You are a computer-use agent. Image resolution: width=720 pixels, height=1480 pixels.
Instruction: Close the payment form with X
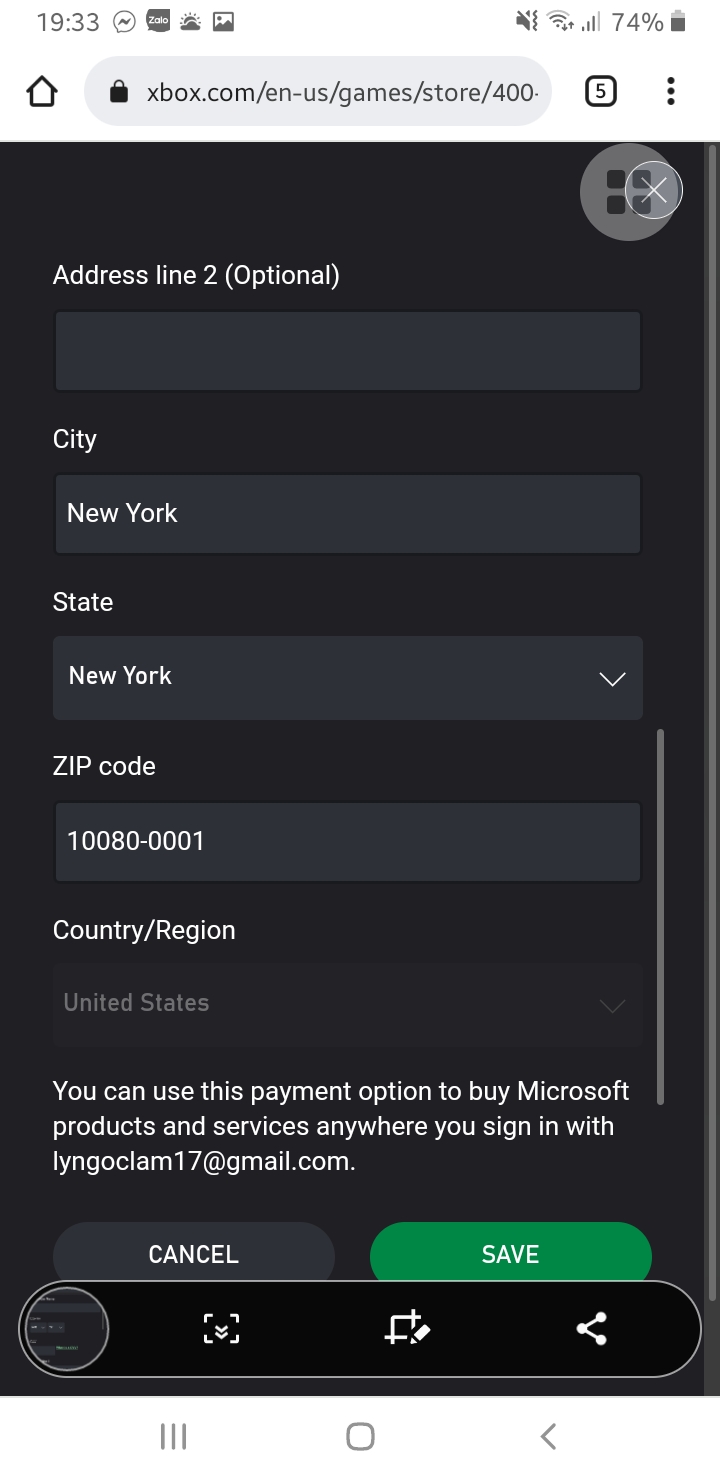[x=655, y=189]
